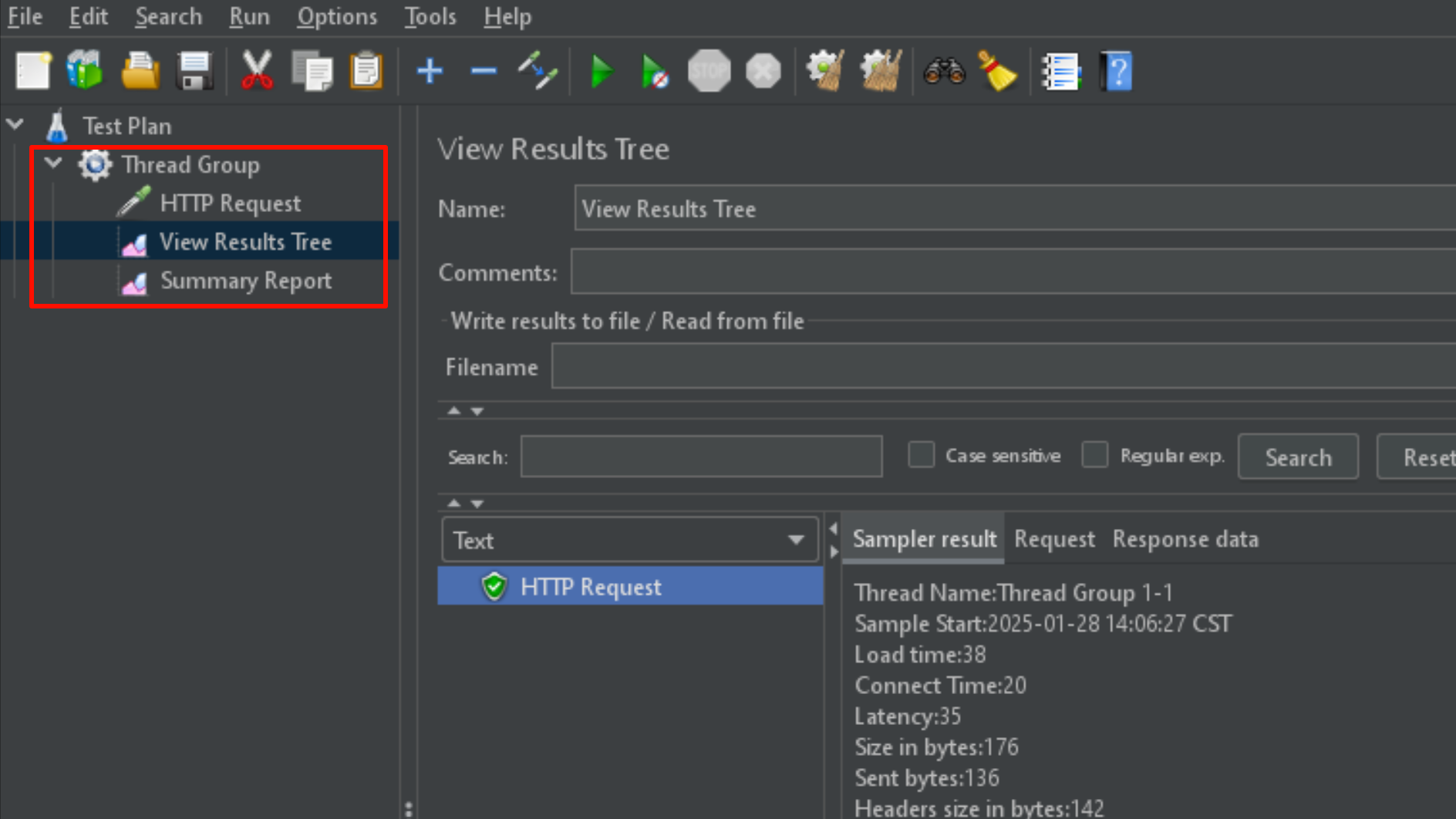Click the left arrow beside Sampler result tab
The width and height of the screenshot is (1456, 819).
click(x=833, y=529)
